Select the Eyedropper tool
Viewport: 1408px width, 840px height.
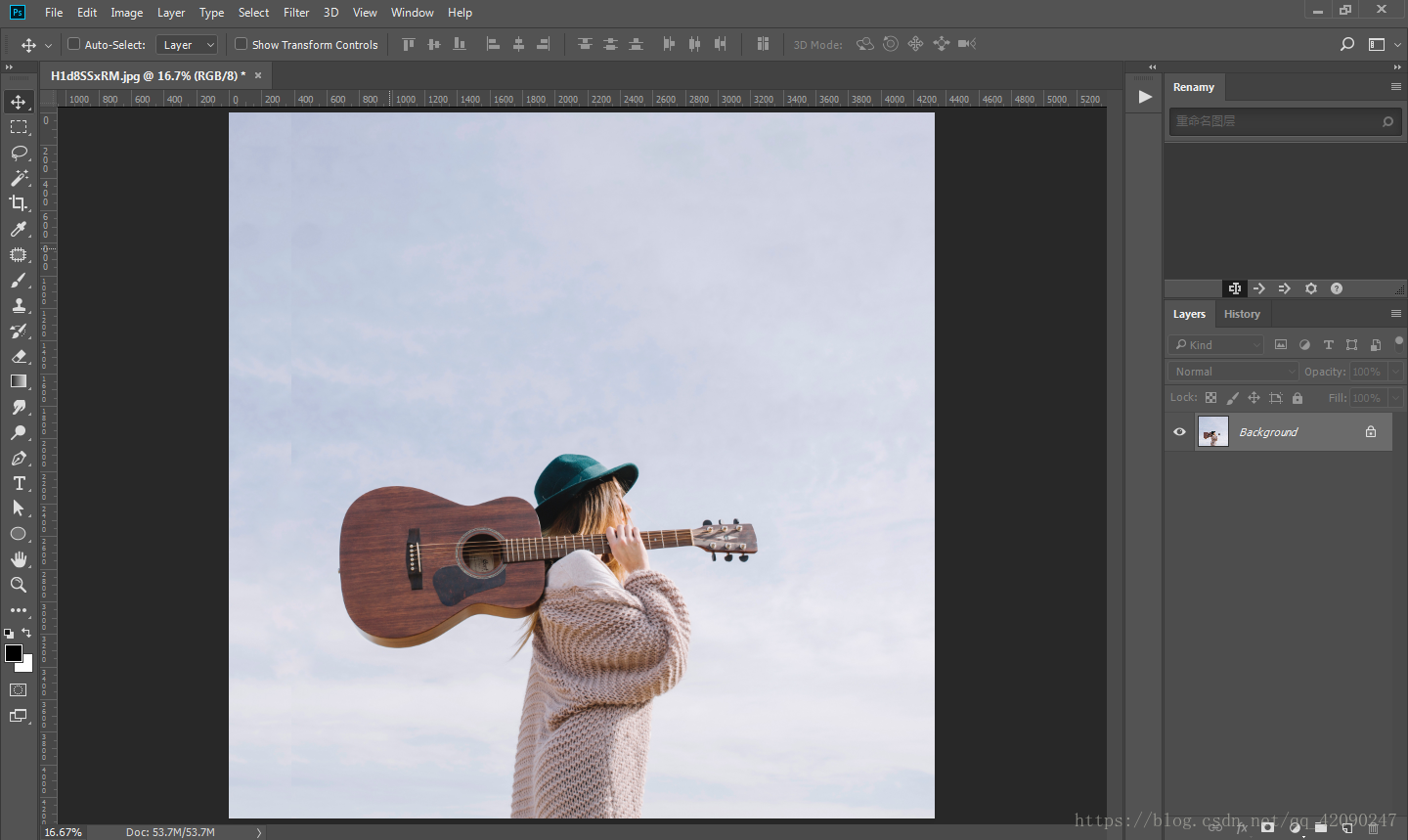click(x=19, y=229)
